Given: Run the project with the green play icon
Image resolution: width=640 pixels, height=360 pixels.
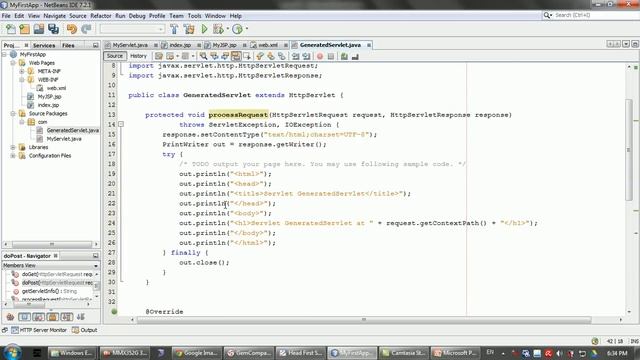Looking at the screenshot, I should point(204,29).
